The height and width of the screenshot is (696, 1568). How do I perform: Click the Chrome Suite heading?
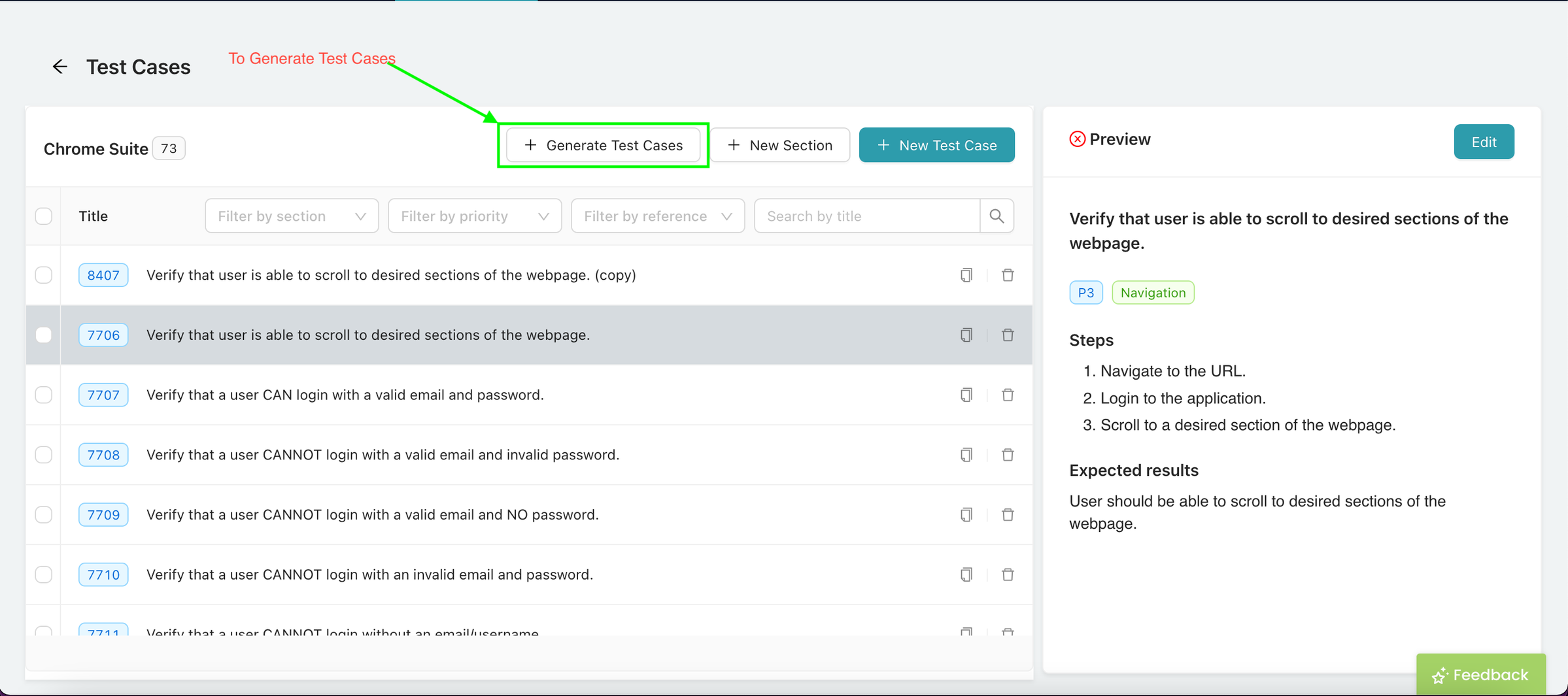96,149
